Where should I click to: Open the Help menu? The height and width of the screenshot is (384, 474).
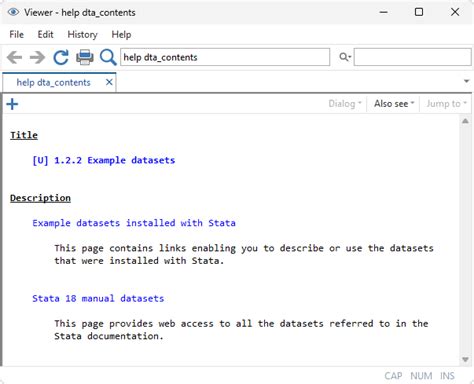121,34
